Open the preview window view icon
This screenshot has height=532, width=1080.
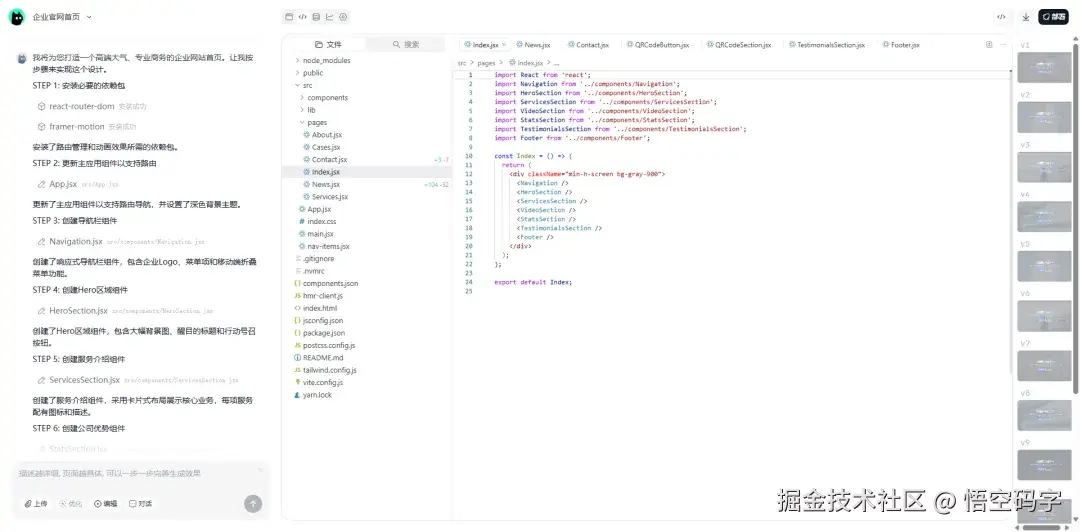click(x=289, y=17)
